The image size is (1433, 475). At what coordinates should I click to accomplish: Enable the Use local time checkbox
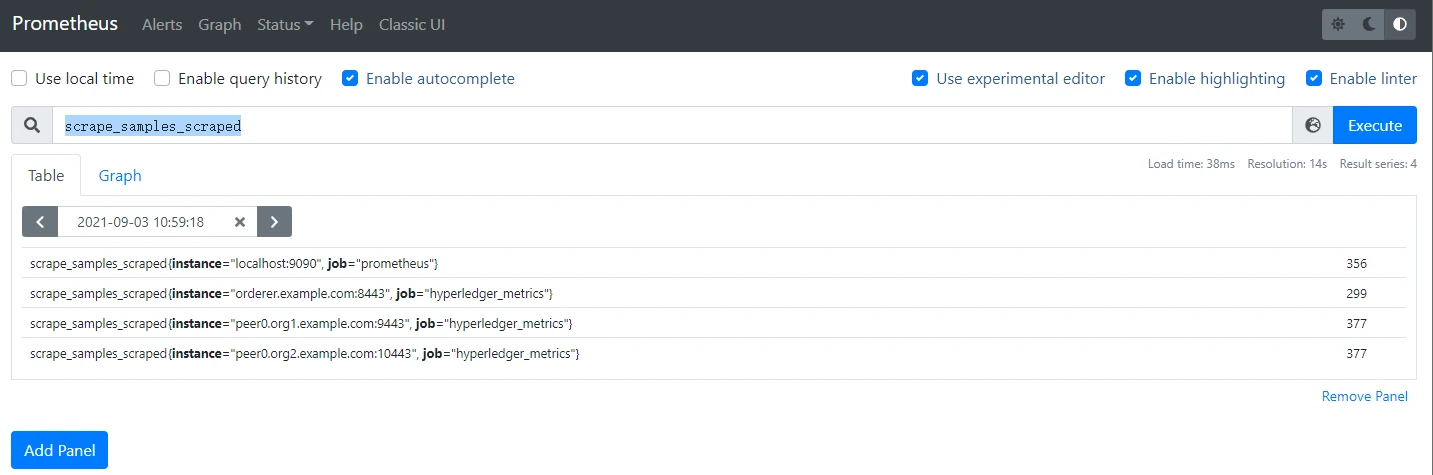[x=19, y=79]
